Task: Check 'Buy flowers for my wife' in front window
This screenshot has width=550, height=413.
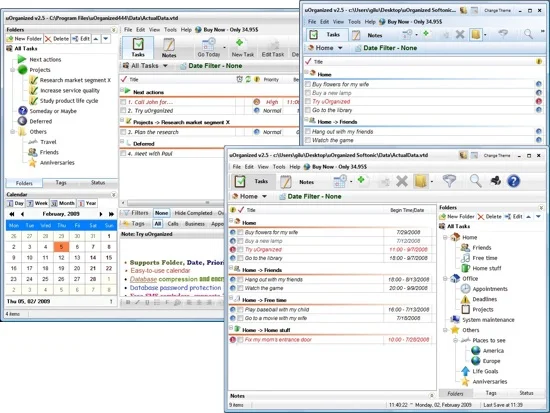Action: point(240,232)
